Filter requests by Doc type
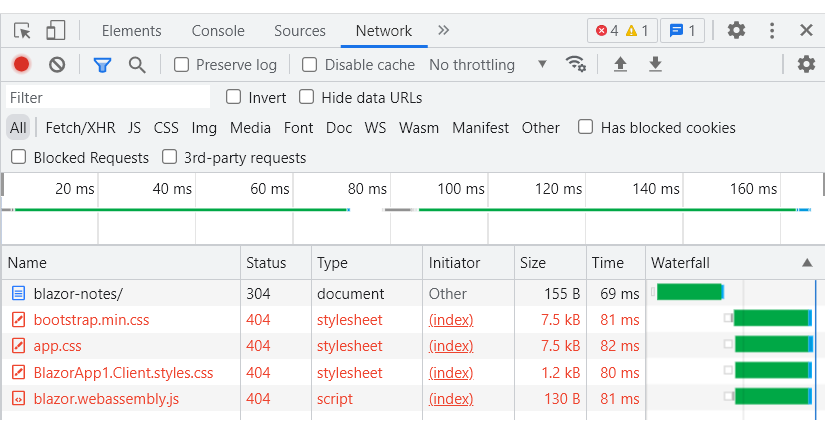Image resolution: width=825 pixels, height=433 pixels. tap(339, 128)
